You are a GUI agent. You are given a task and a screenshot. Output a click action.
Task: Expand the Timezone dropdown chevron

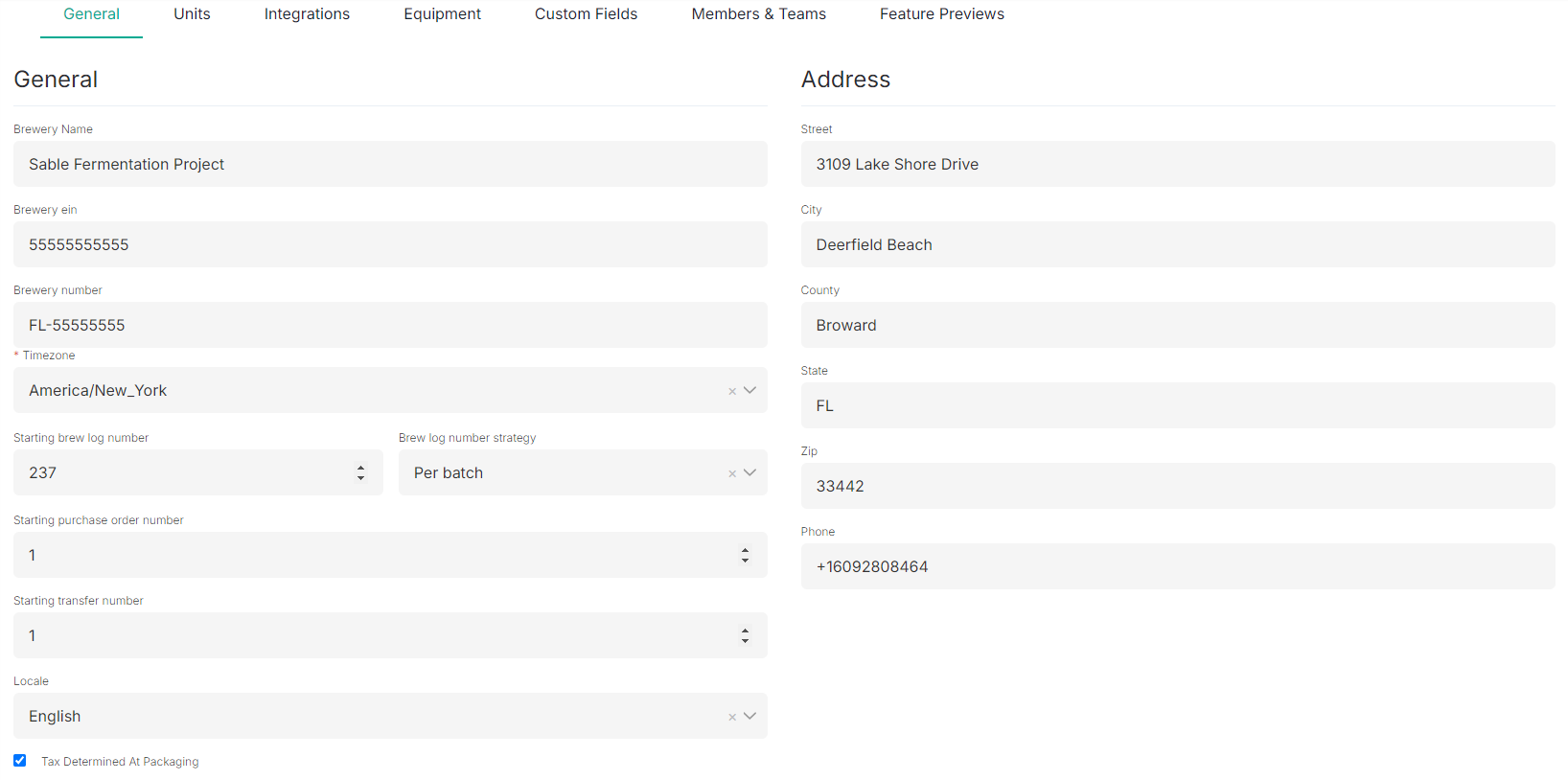[x=749, y=390]
